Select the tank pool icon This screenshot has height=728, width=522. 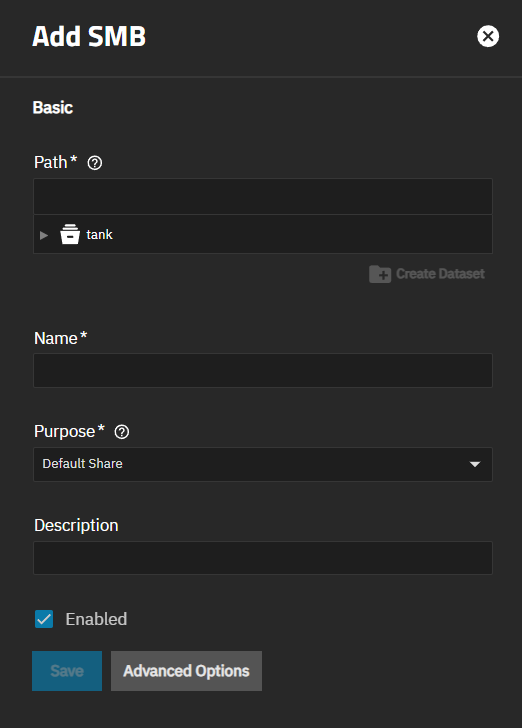[x=70, y=234]
